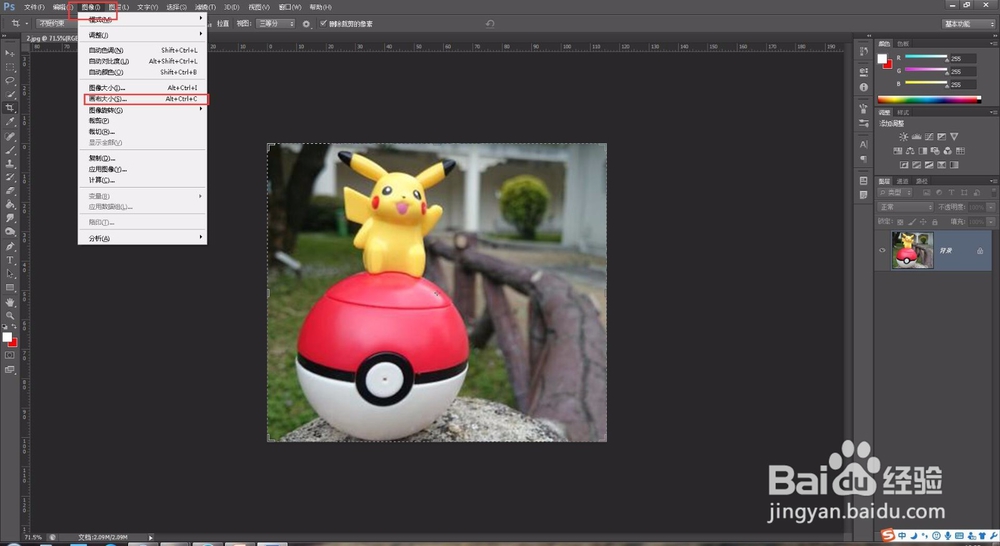
Task: Toggle layer filtering switch
Action: [x=993, y=192]
